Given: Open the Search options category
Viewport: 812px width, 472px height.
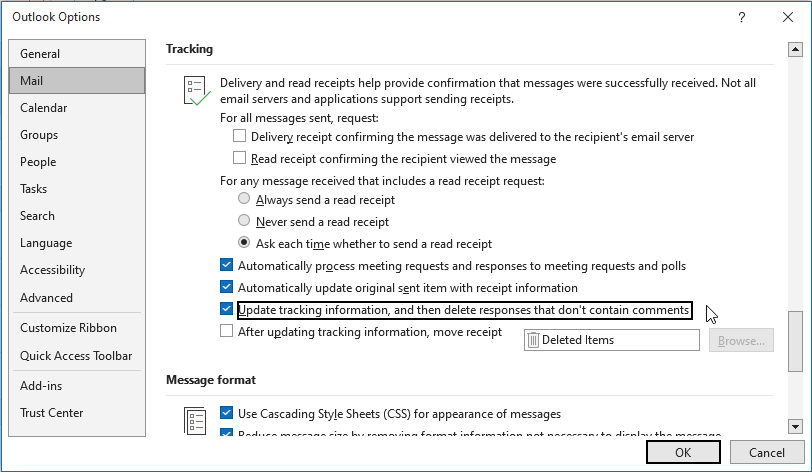Looking at the screenshot, I should coord(77,216).
